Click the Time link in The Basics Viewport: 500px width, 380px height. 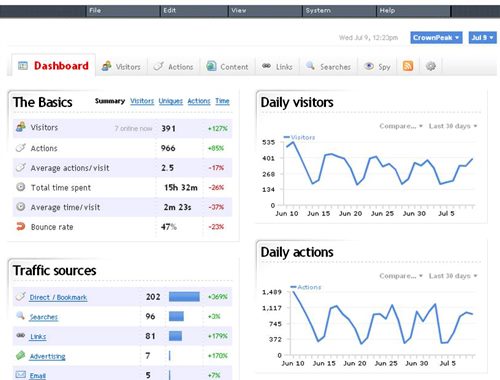pos(222,101)
